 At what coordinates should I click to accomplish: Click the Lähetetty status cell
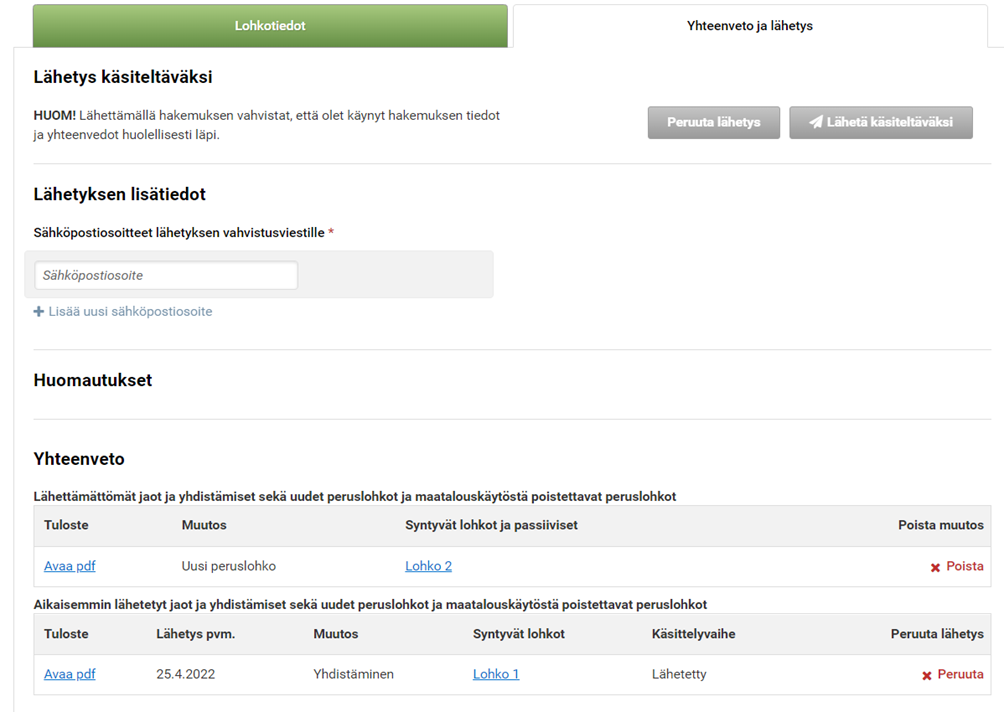pyautogui.click(x=679, y=674)
